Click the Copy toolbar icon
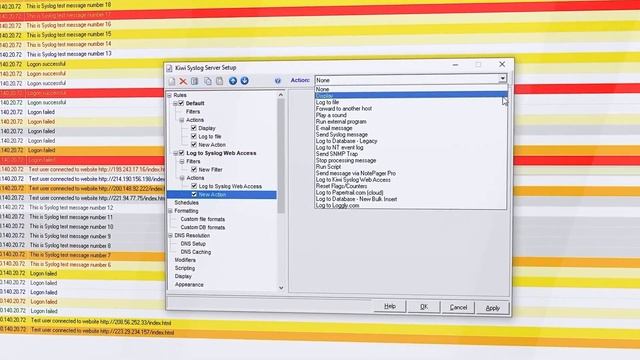 [x=208, y=81]
